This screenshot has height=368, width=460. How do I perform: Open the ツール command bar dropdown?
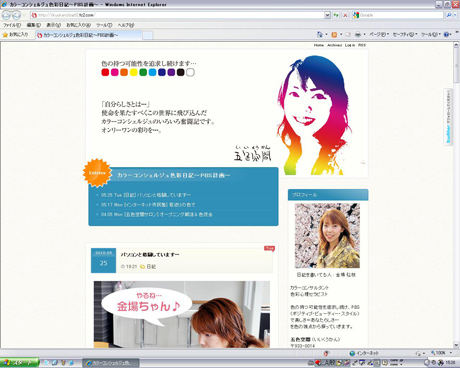[x=430, y=34]
